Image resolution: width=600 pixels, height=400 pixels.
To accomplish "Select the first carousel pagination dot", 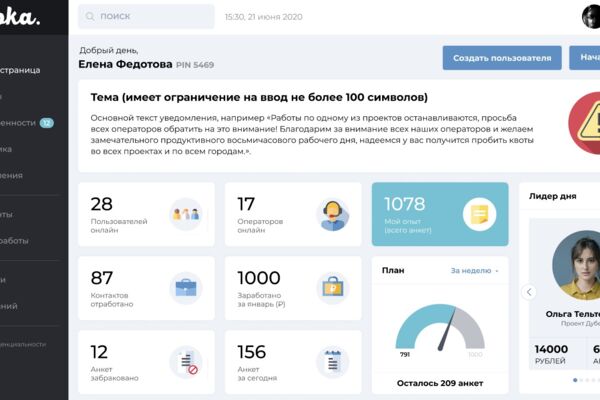I will pos(575,380).
